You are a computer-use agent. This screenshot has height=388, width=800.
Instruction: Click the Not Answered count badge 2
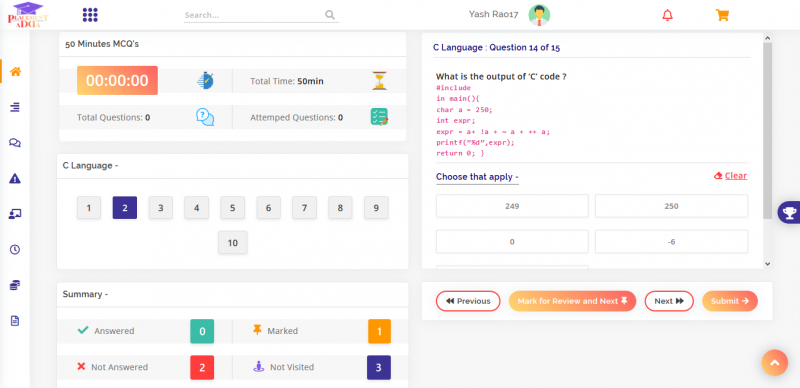click(x=202, y=367)
